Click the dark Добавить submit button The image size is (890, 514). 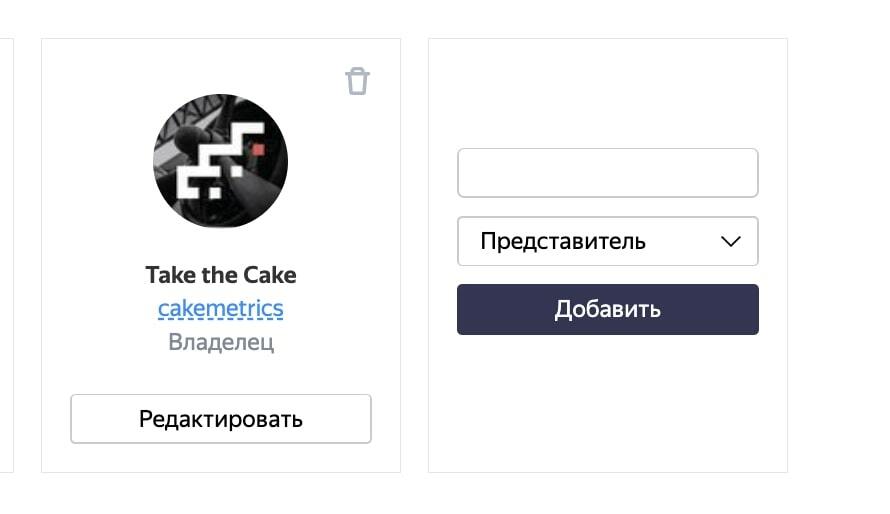click(x=608, y=309)
